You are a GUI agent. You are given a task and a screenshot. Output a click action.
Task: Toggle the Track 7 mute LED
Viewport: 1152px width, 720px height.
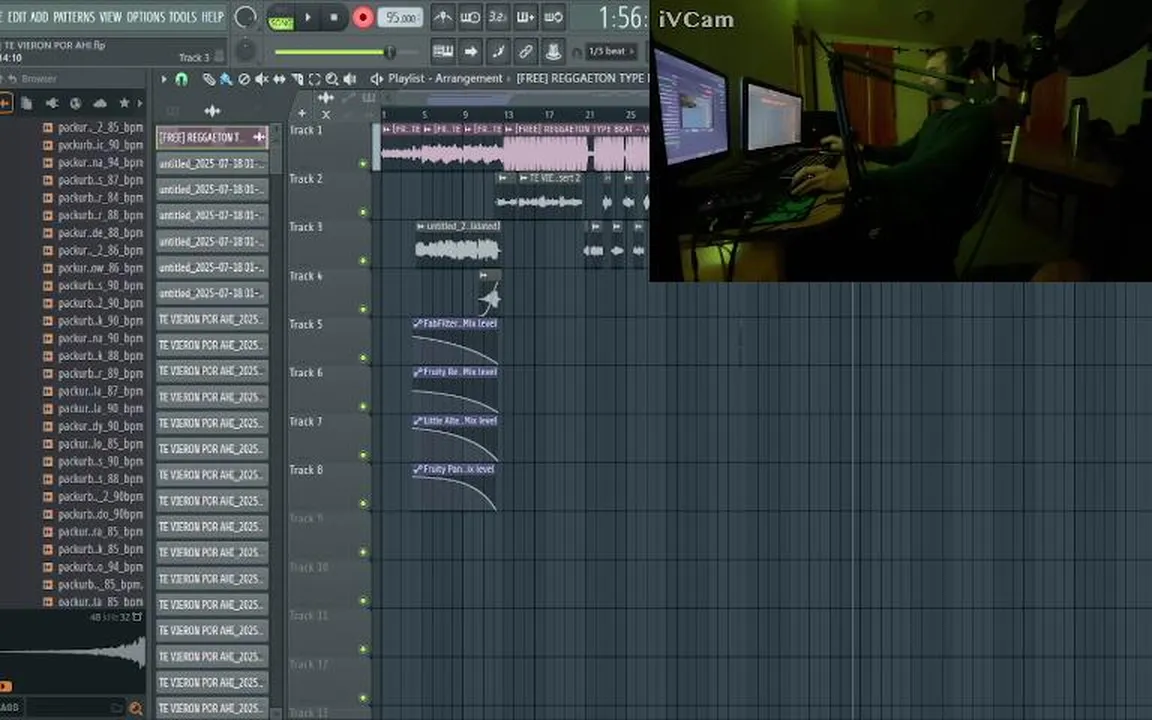[x=363, y=455]
